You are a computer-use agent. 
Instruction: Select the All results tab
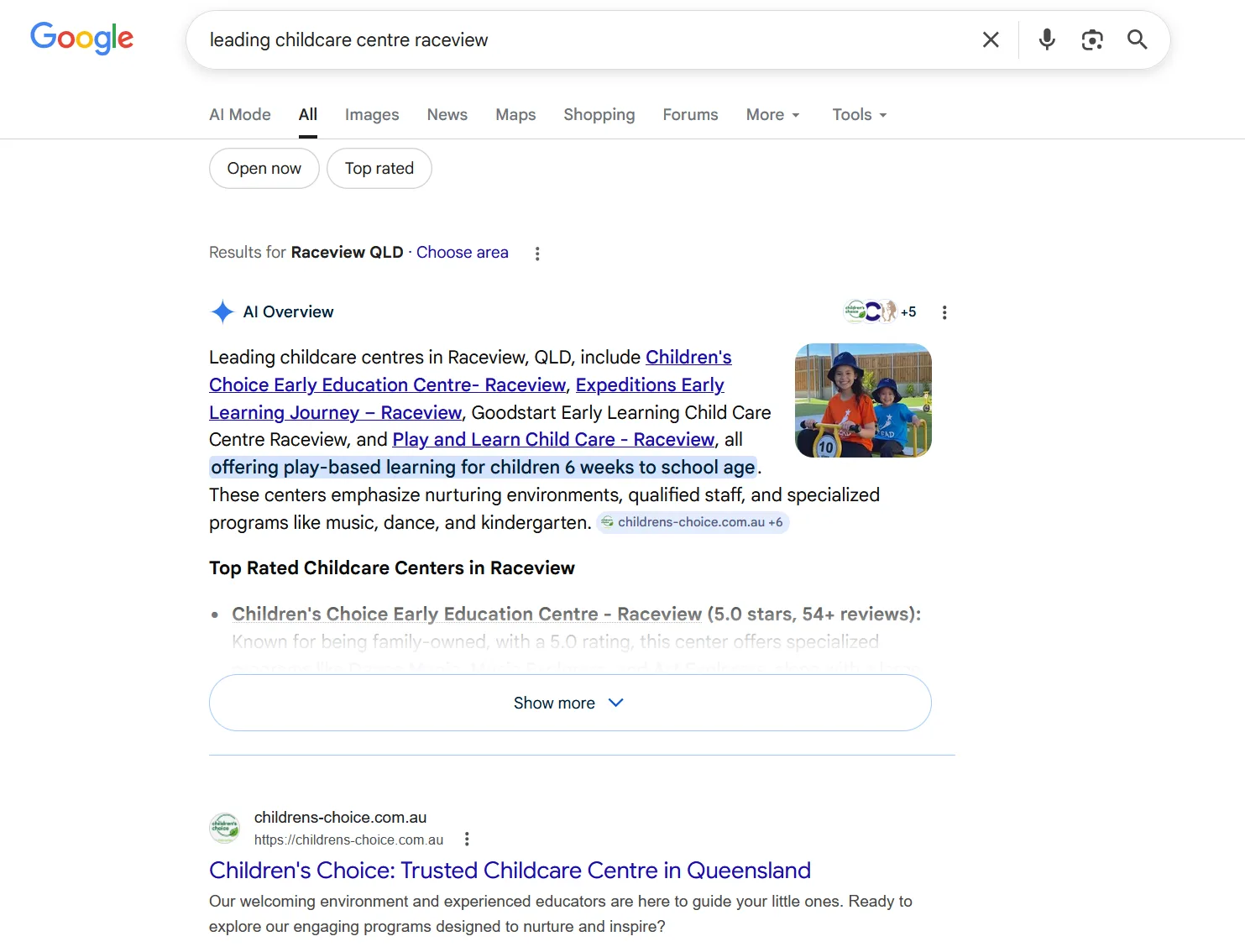pos(308,115)
